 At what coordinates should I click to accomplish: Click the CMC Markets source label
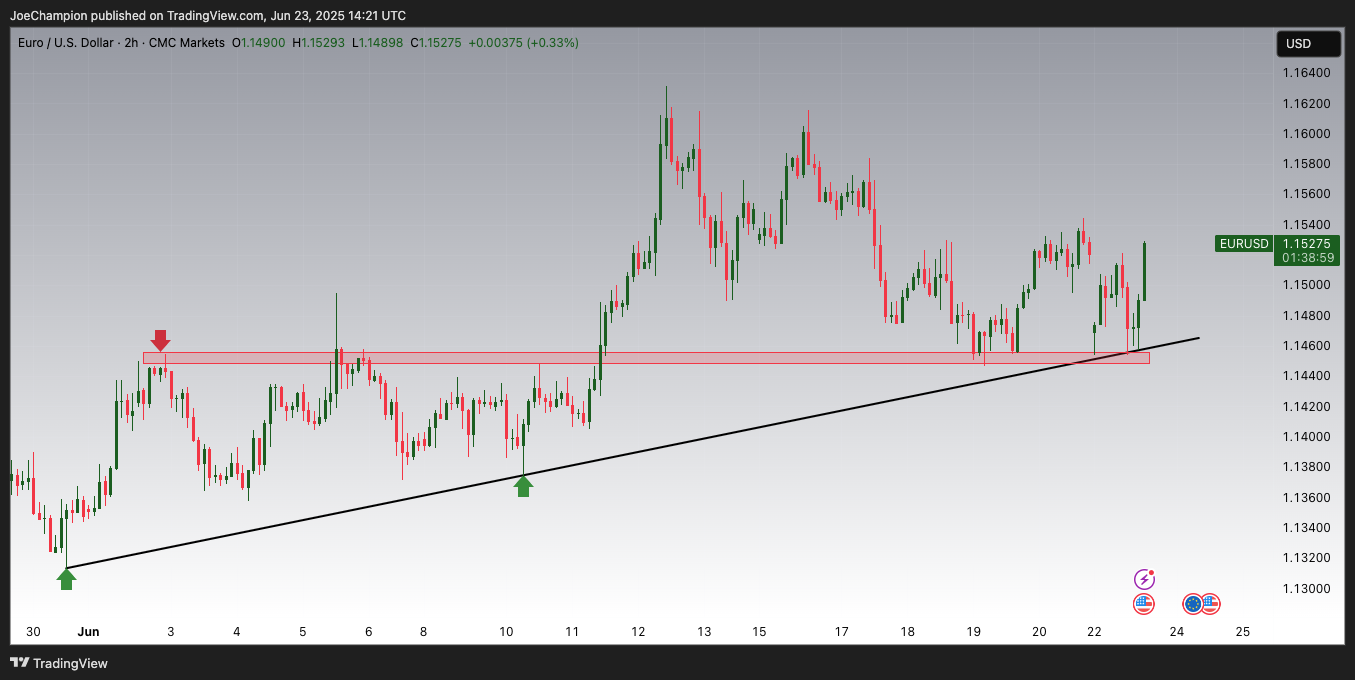(186, 43)
